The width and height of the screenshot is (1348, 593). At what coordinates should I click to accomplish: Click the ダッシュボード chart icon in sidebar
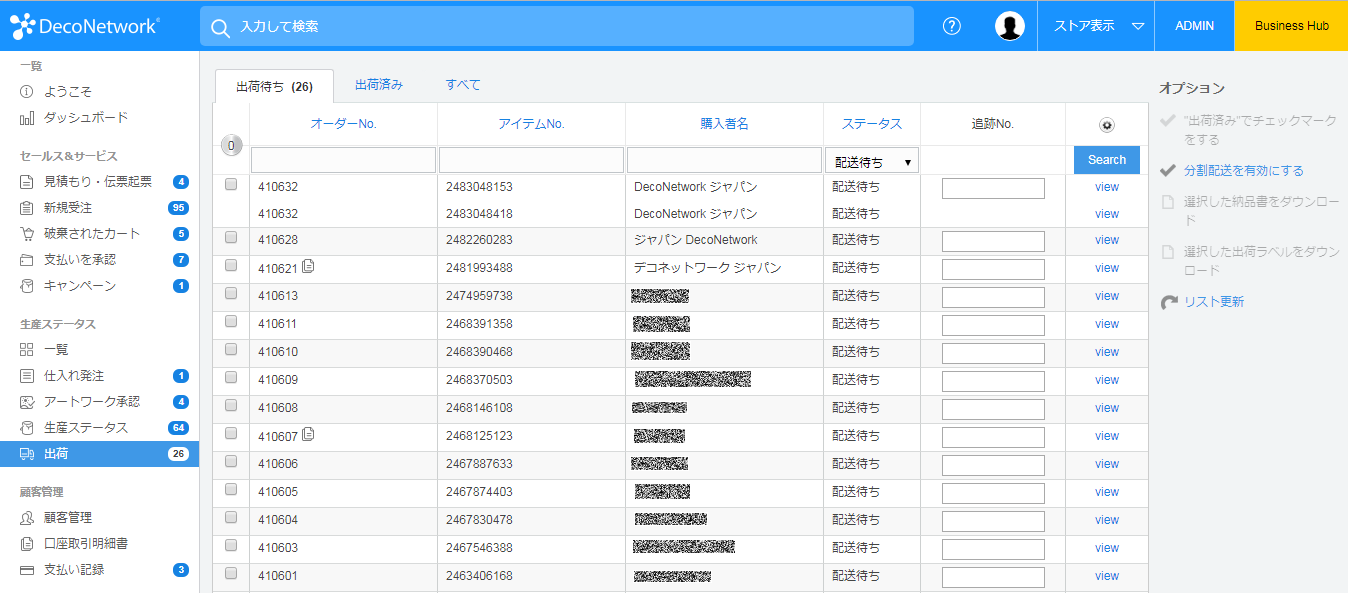coord(27,118)
